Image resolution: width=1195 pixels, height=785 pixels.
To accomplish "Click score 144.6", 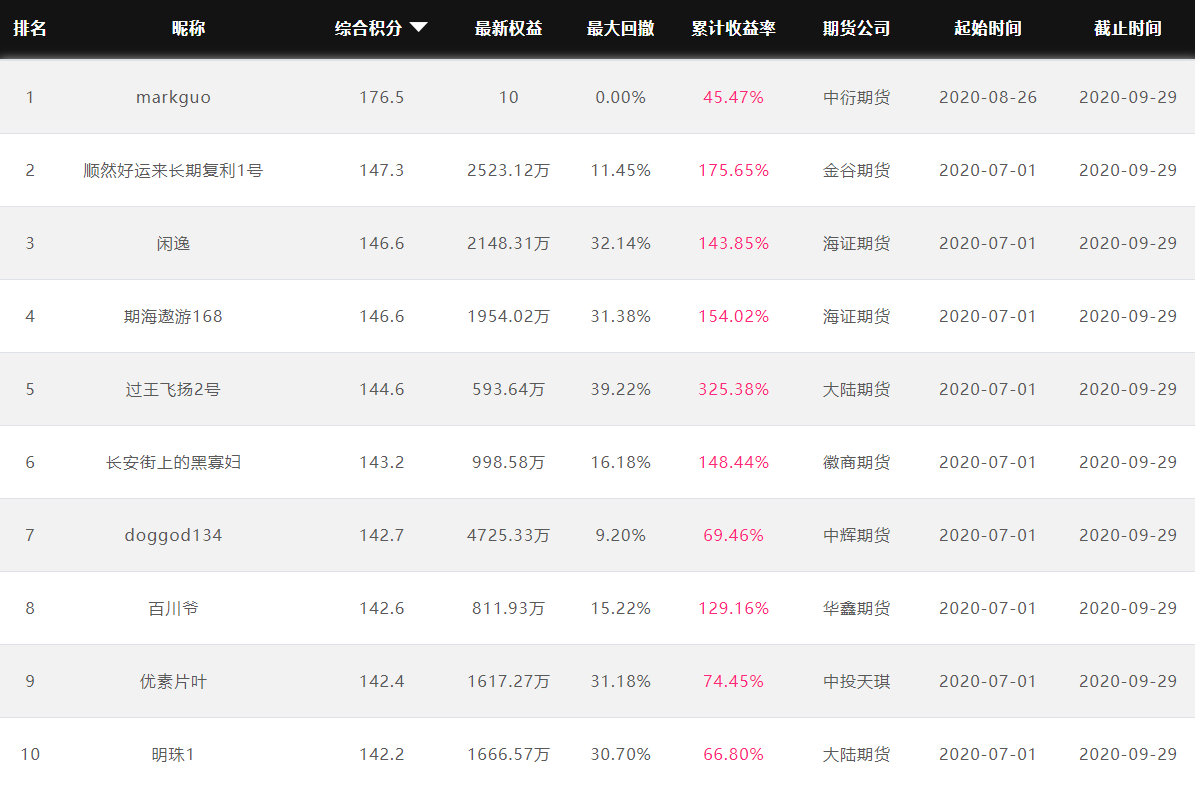I will pos(382,389).
